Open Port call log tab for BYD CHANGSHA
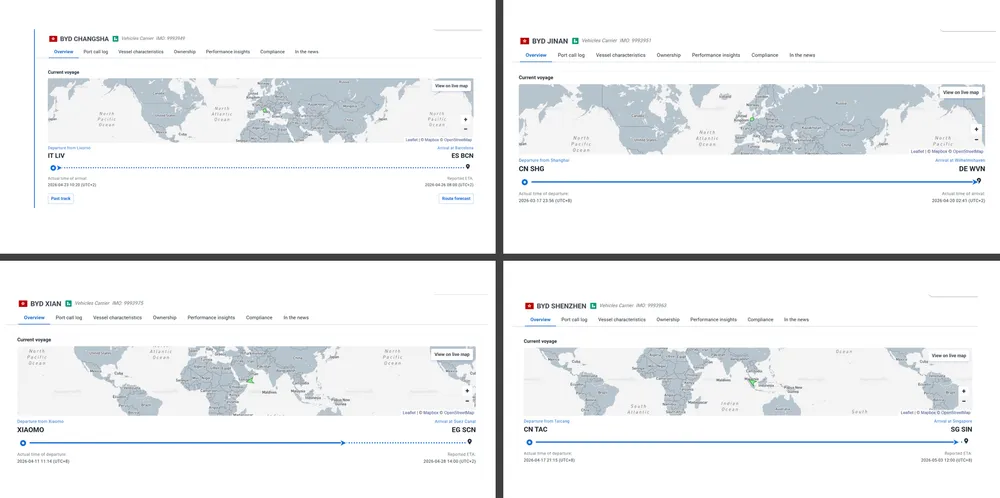1000x498 pixels. pos(95,51)
